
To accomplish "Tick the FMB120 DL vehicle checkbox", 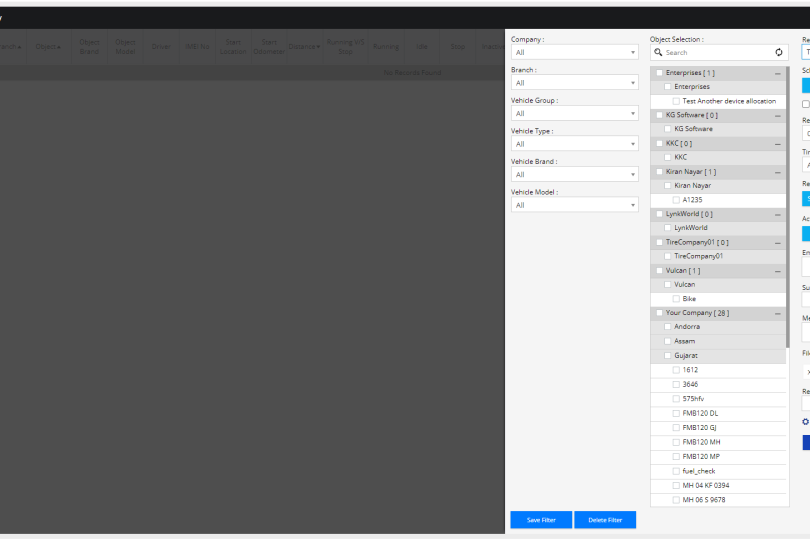I will (676, 413).
